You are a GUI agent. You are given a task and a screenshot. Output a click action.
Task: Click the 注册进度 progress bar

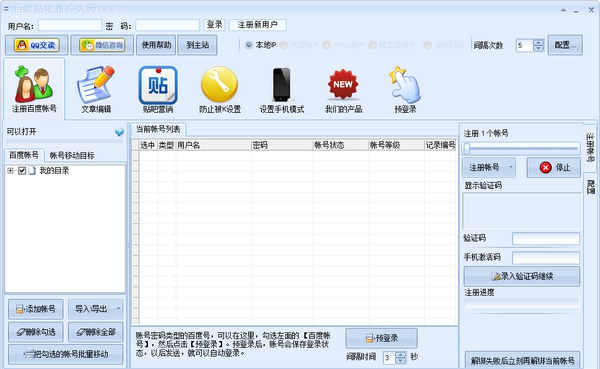coord(522,303)
